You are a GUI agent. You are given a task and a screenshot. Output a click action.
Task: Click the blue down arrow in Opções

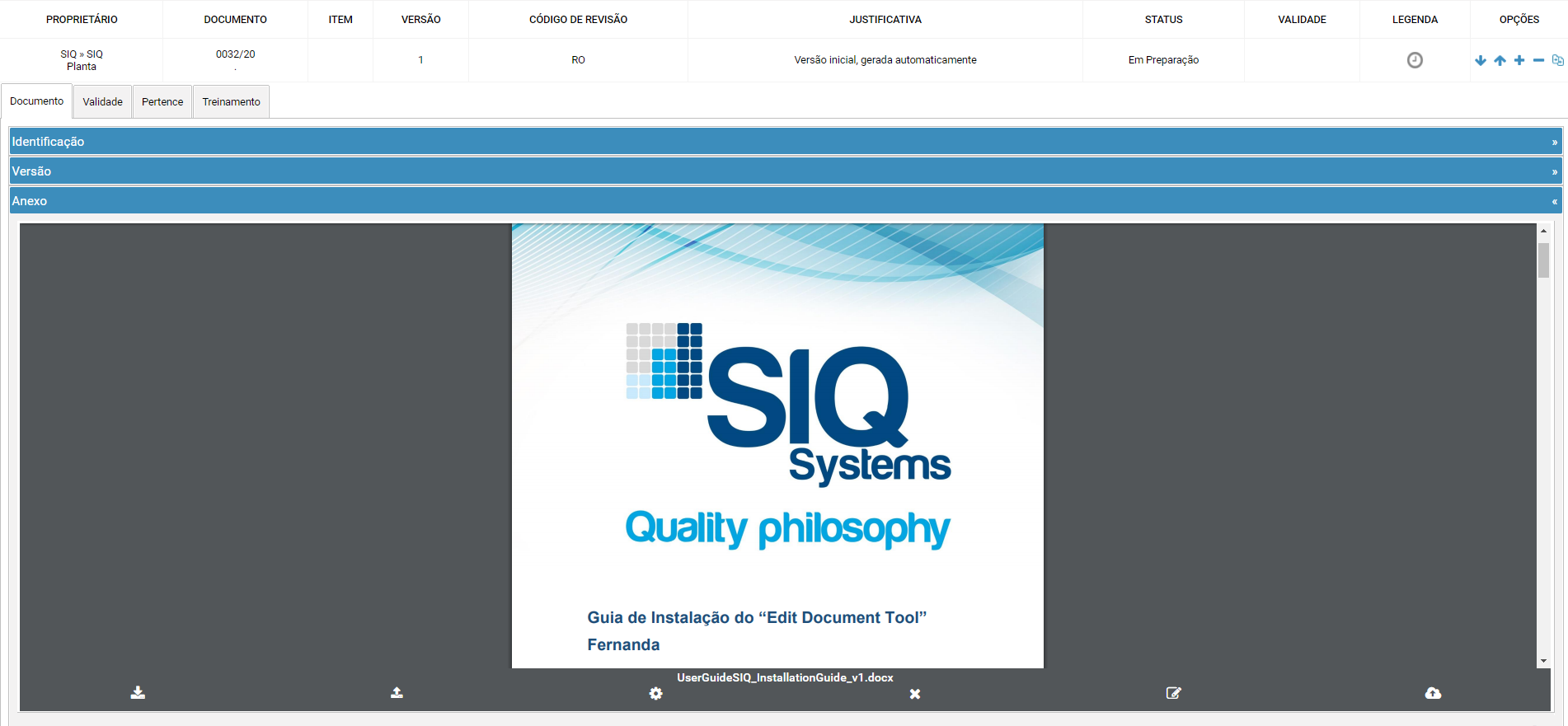[1481, 60]
